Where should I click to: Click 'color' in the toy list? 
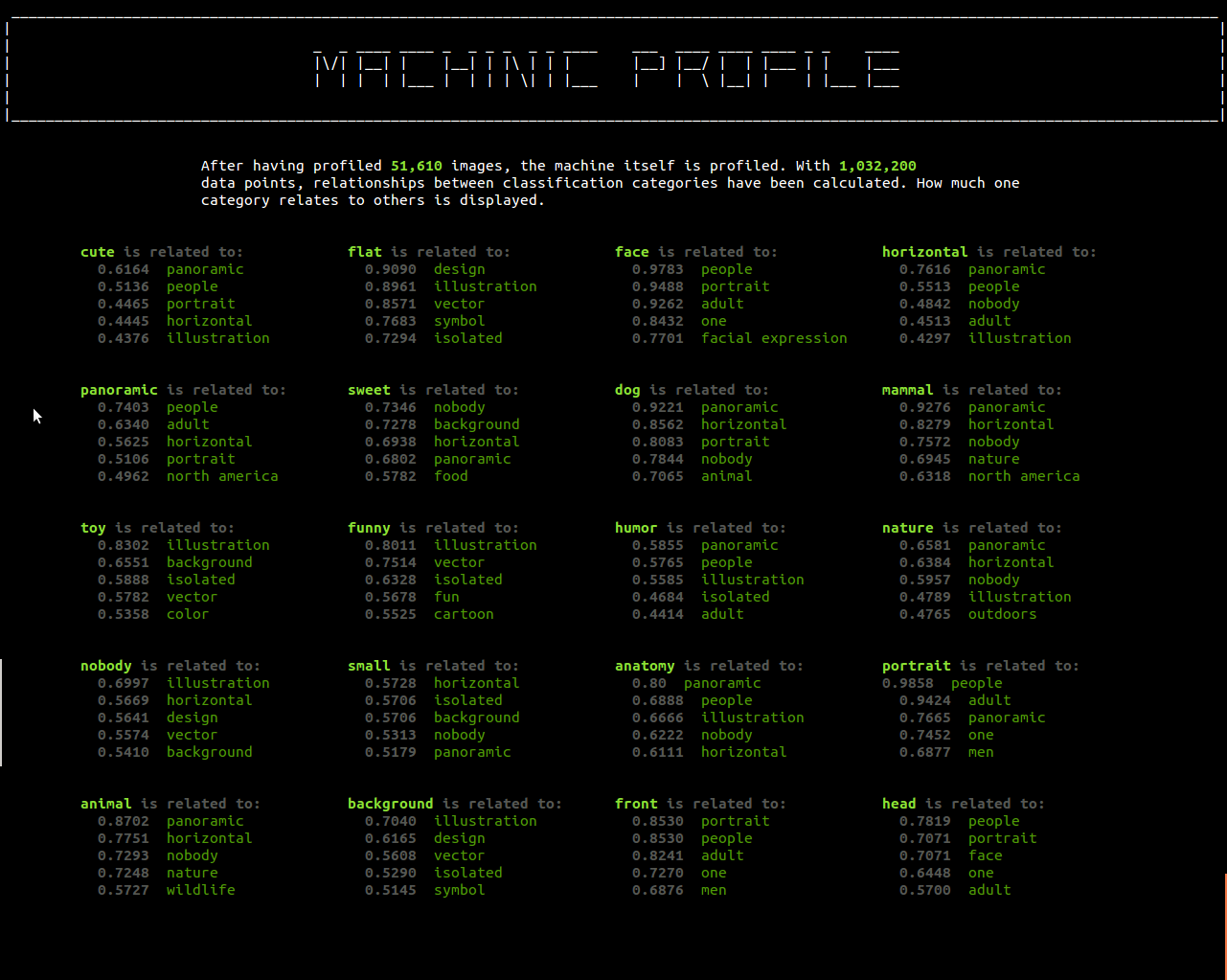(188, 614)
